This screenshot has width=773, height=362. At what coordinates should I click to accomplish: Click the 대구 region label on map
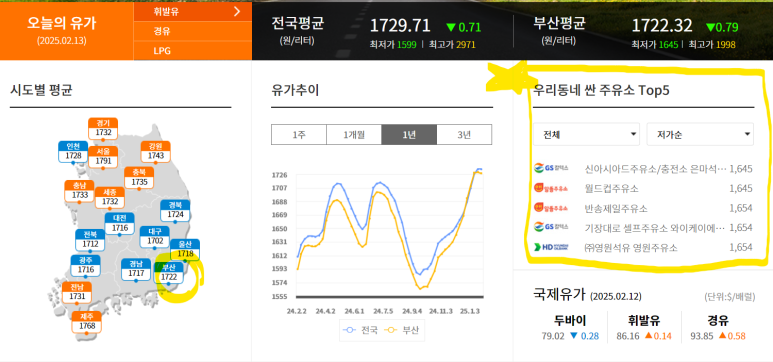pos(155,237)
